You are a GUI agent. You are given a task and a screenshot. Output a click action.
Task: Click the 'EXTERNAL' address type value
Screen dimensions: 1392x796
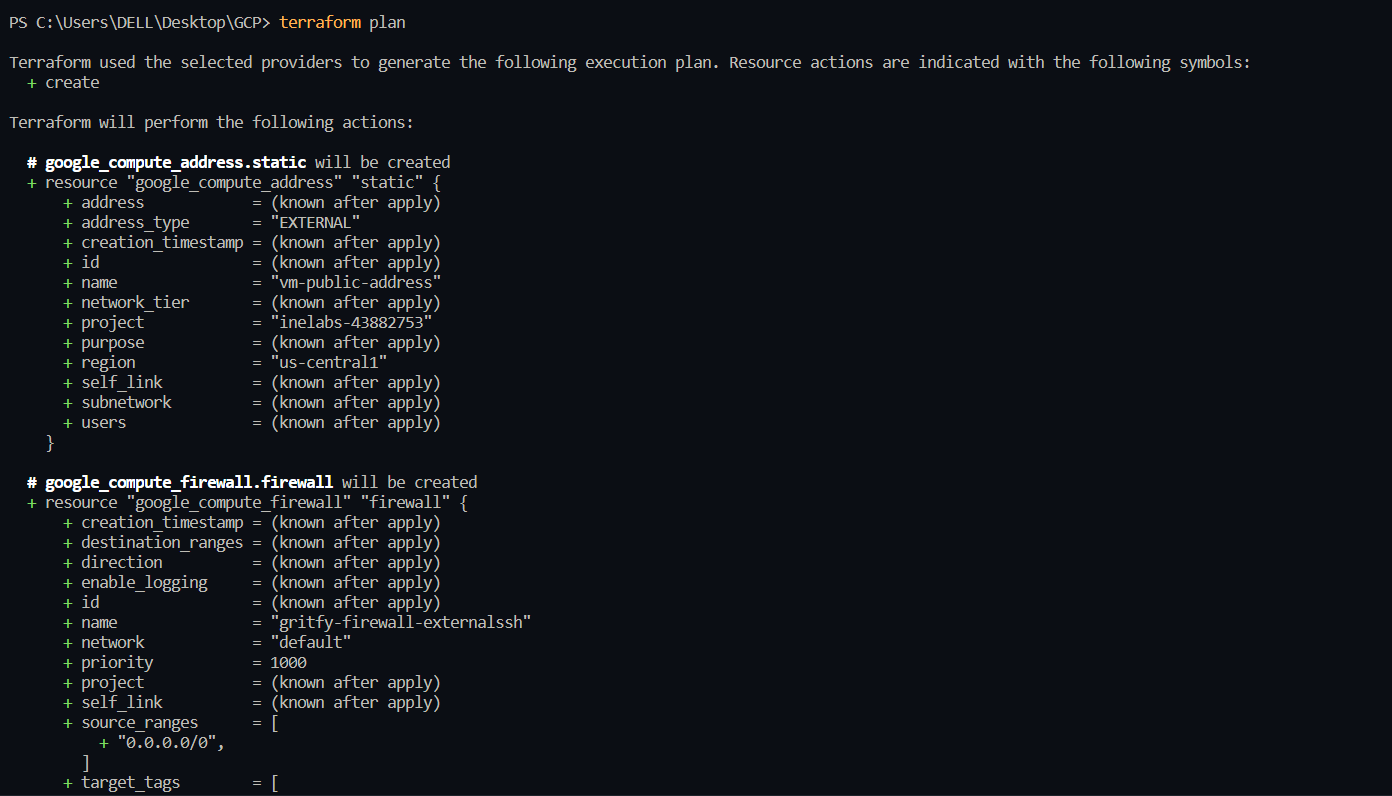(315, 222)
